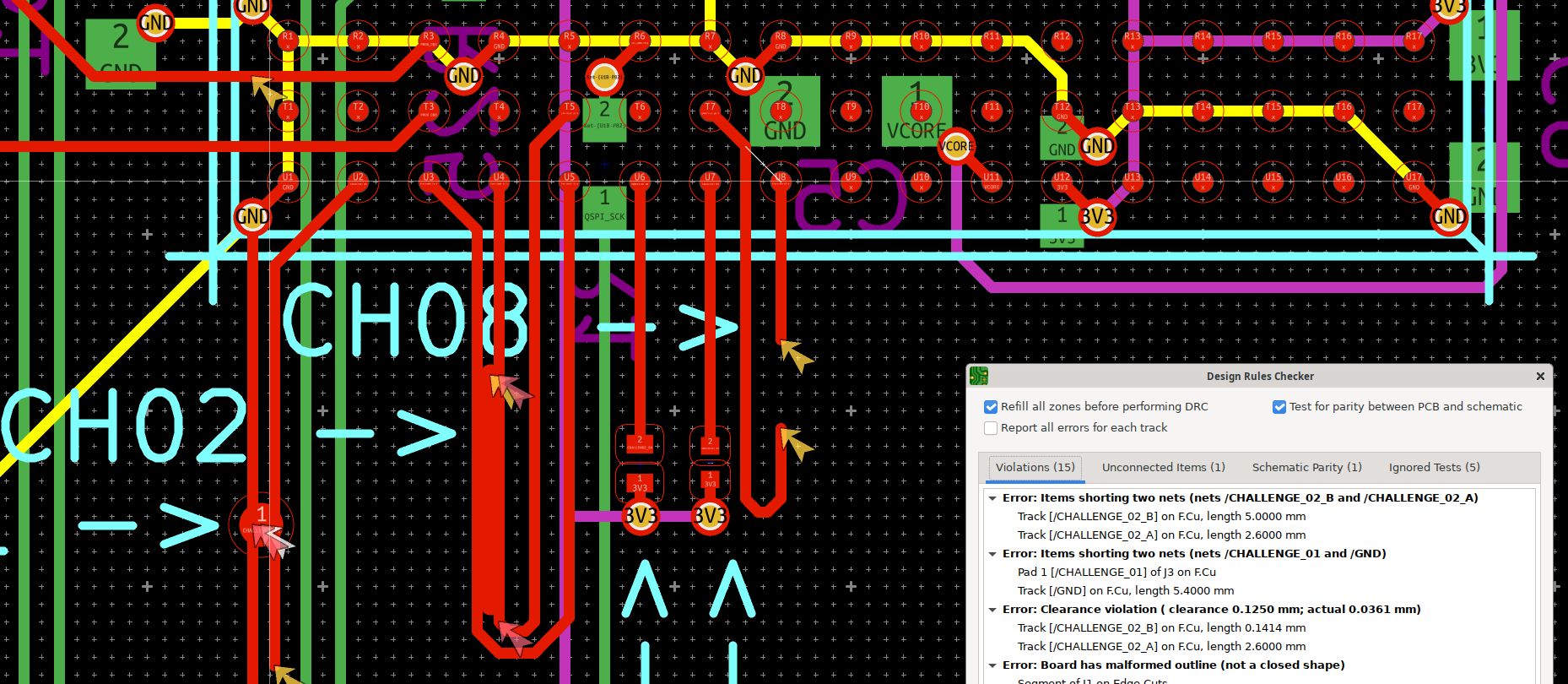Collapse the CHALLENGE_01 and GND shorting error
Screen dimensions: 1568x684
[x=992, y=554]
